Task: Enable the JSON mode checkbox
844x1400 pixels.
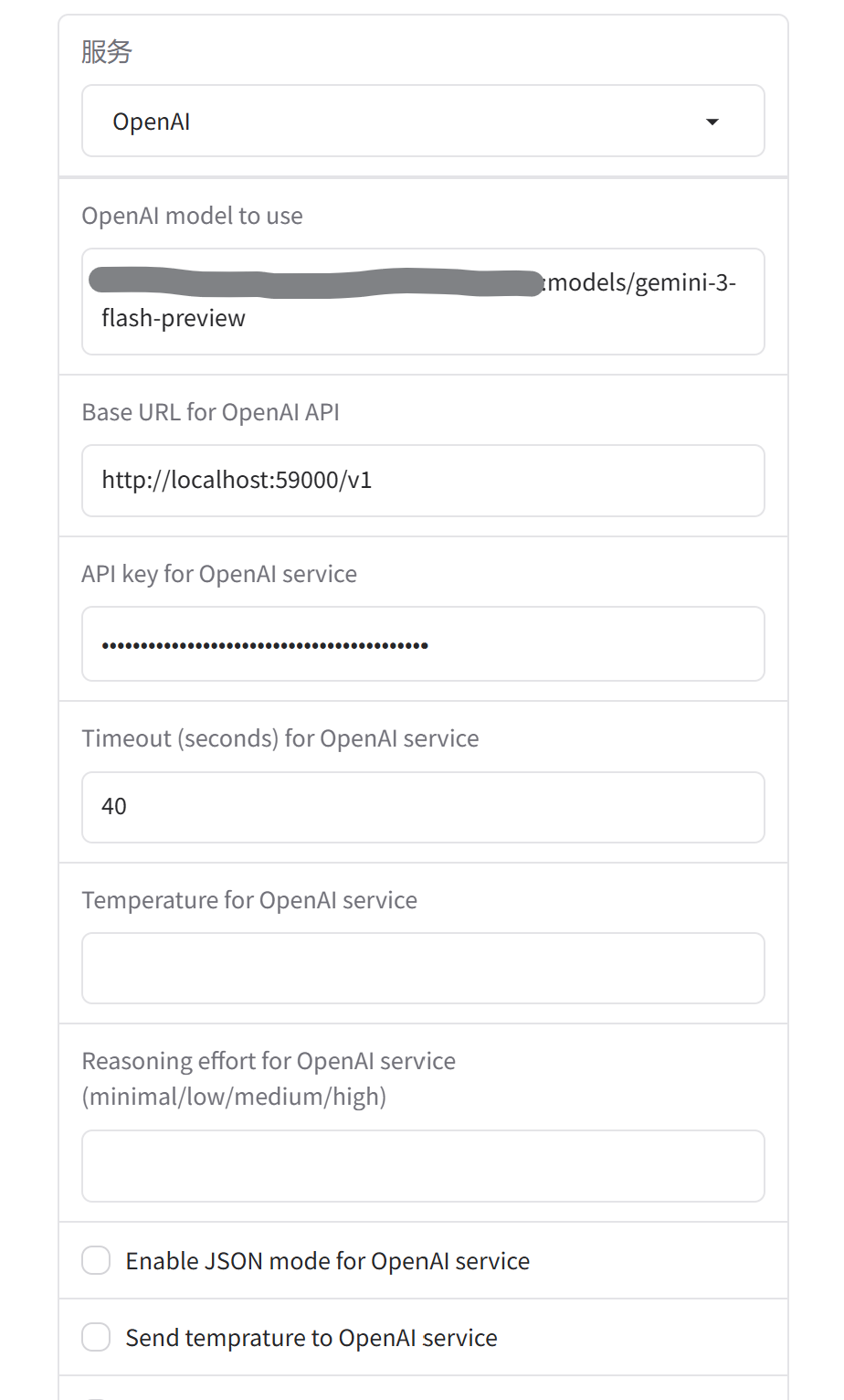Action: [96, 1260]
